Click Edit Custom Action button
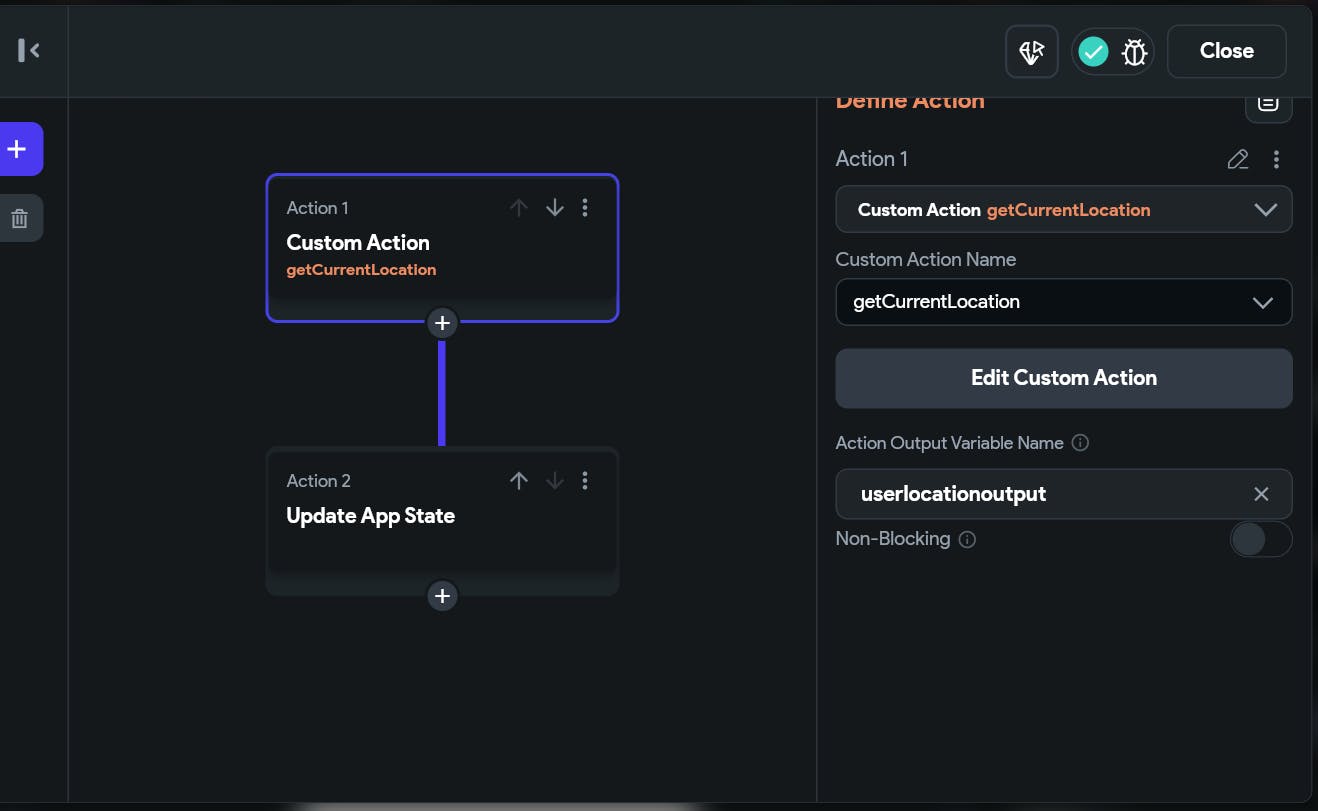 coord(1064,378)
